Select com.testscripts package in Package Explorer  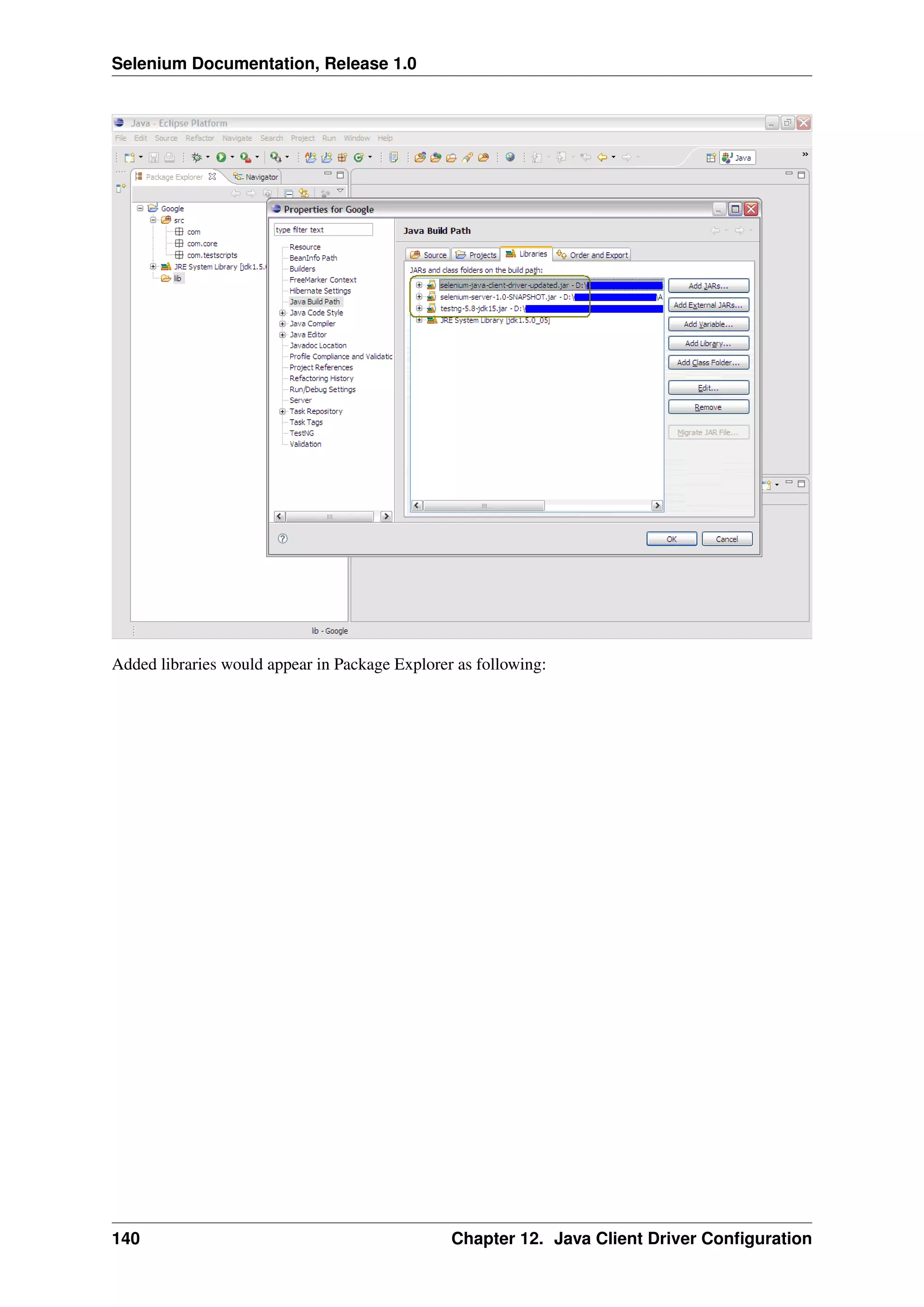click(212, 255)
